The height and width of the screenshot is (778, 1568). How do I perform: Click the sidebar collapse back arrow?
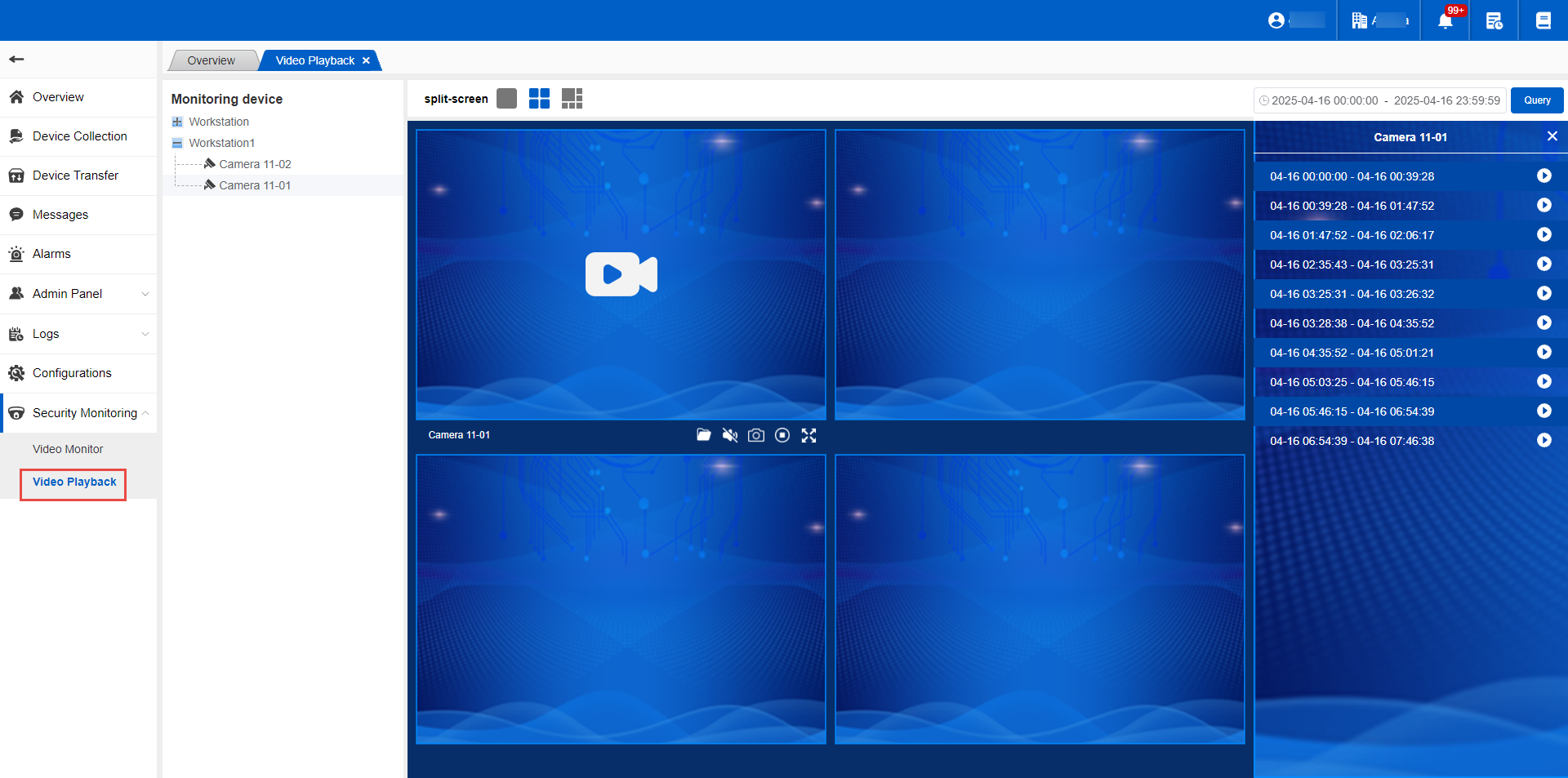click(x=16, y=59)
